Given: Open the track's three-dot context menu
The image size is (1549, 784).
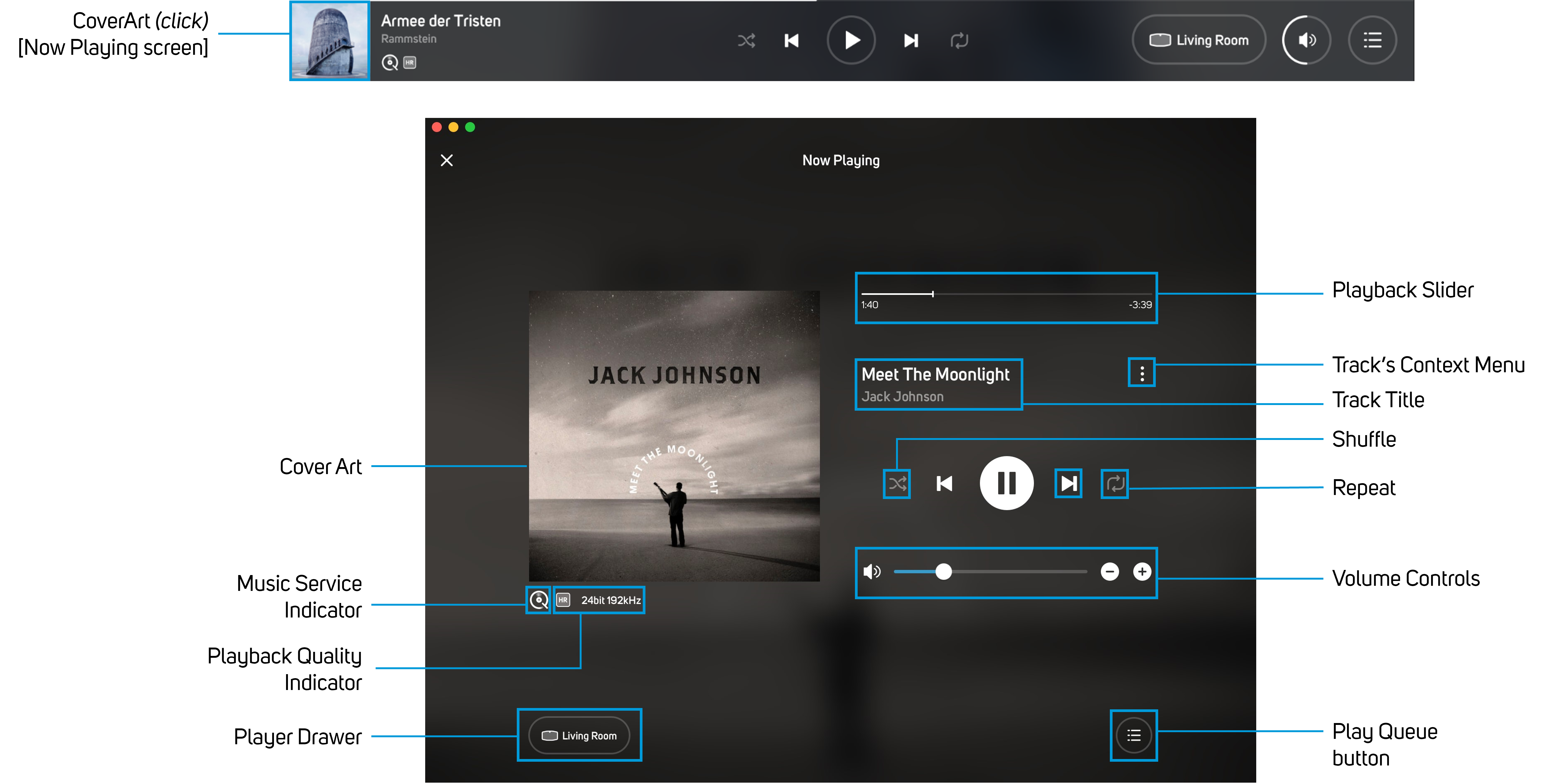Looking at the screenshot, I should (x=1142, y=373).
